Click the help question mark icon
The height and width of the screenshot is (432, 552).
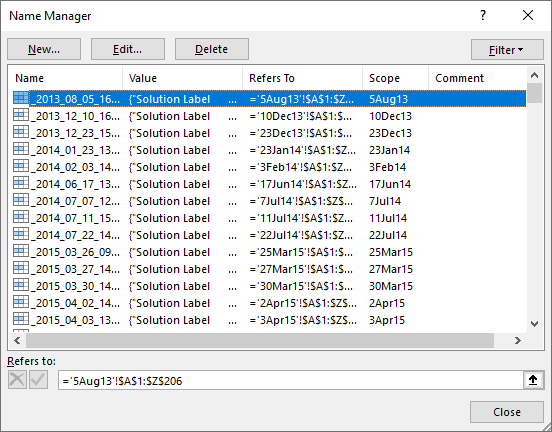[483, 15]
